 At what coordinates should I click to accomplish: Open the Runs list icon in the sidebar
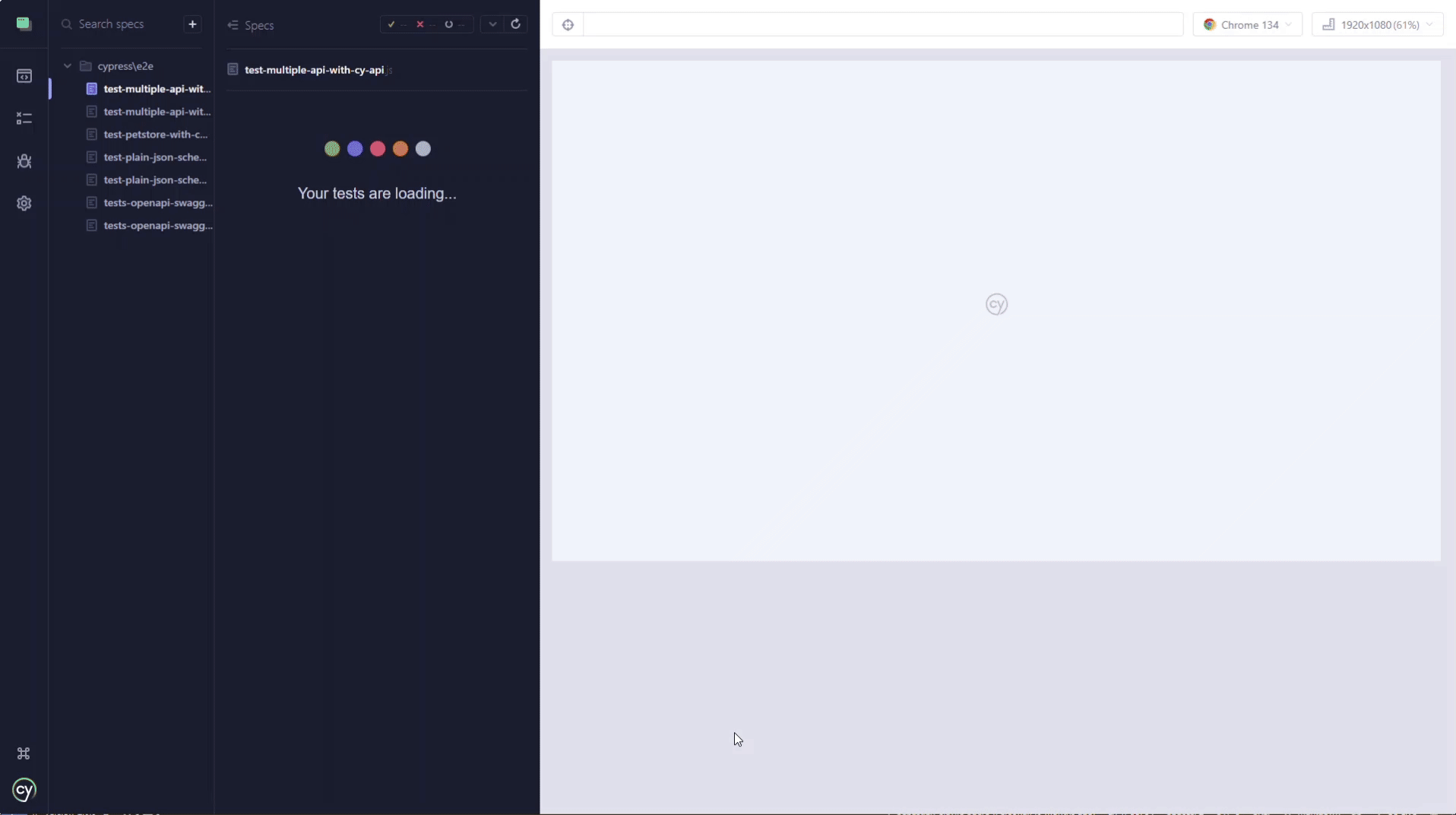click(24, 119)
